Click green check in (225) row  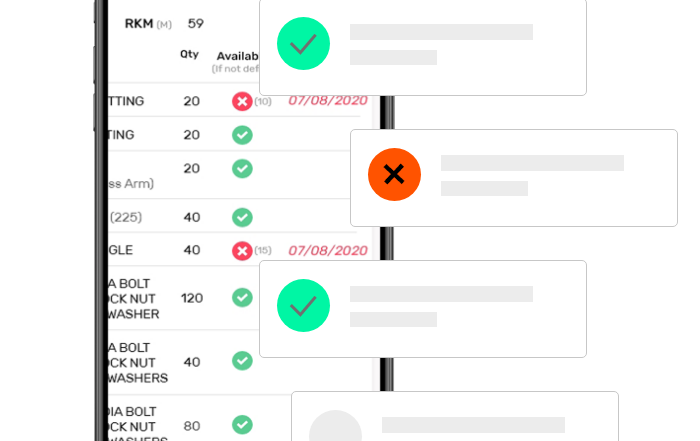(x=242, y=217)
